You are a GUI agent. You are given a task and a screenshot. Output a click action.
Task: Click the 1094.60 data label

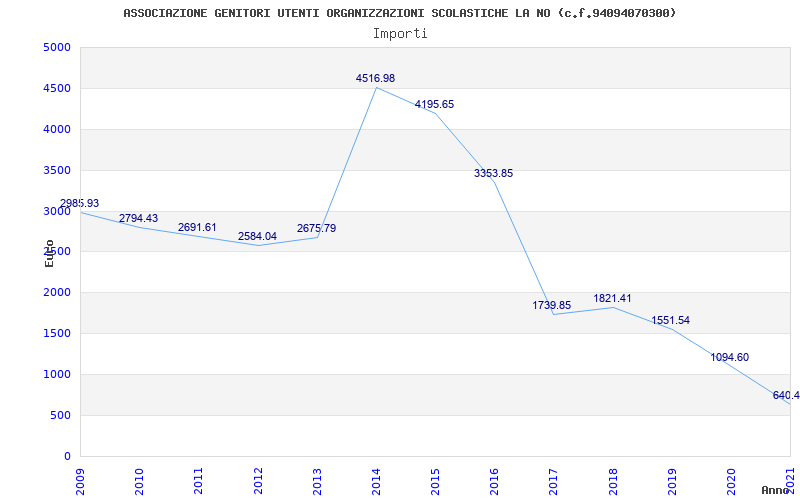click(x=730, y=358)
